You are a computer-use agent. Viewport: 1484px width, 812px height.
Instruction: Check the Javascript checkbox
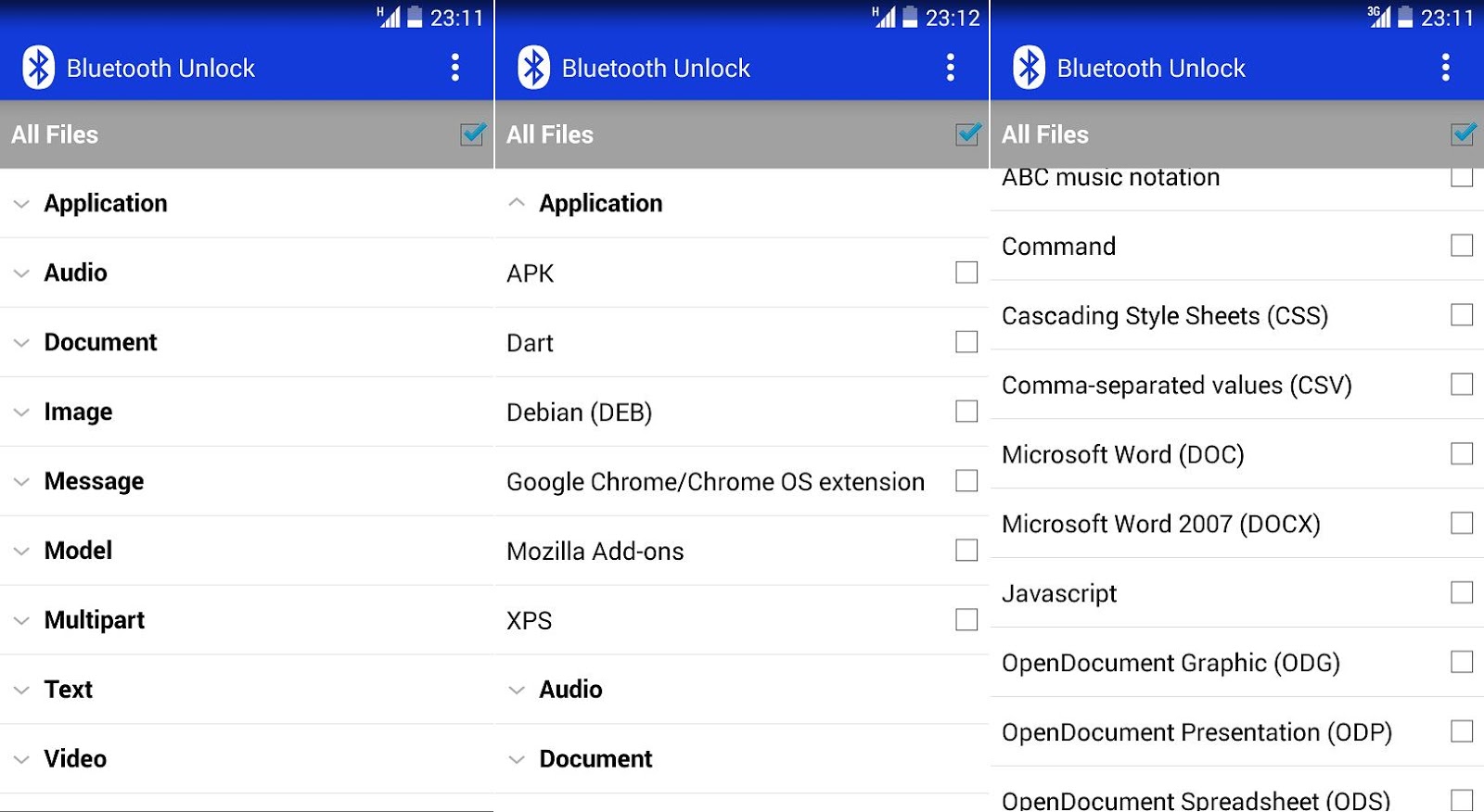tap(1462, 593)
